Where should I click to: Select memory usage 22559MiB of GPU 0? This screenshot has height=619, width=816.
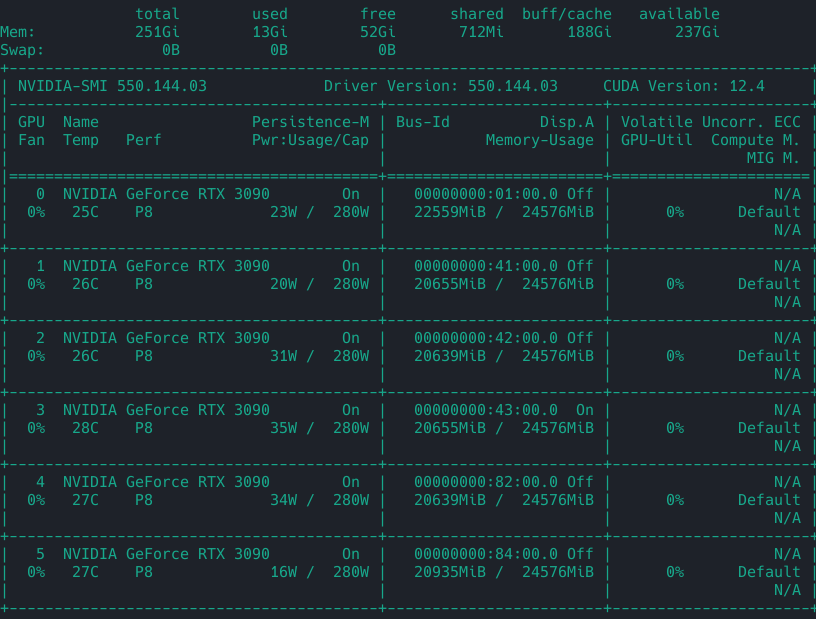(x=450, y=212)
